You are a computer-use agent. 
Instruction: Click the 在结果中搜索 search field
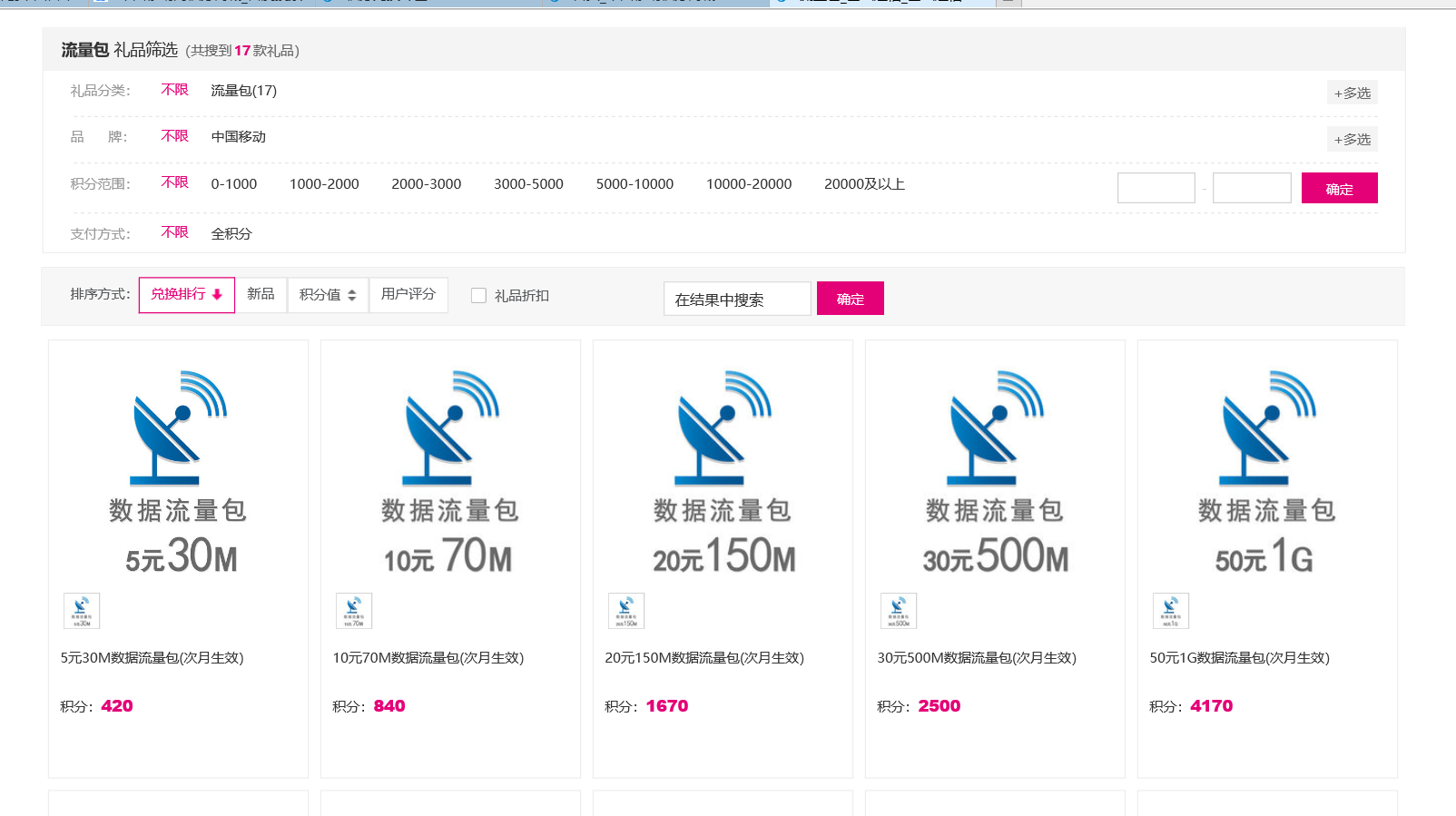coord(737,299)
